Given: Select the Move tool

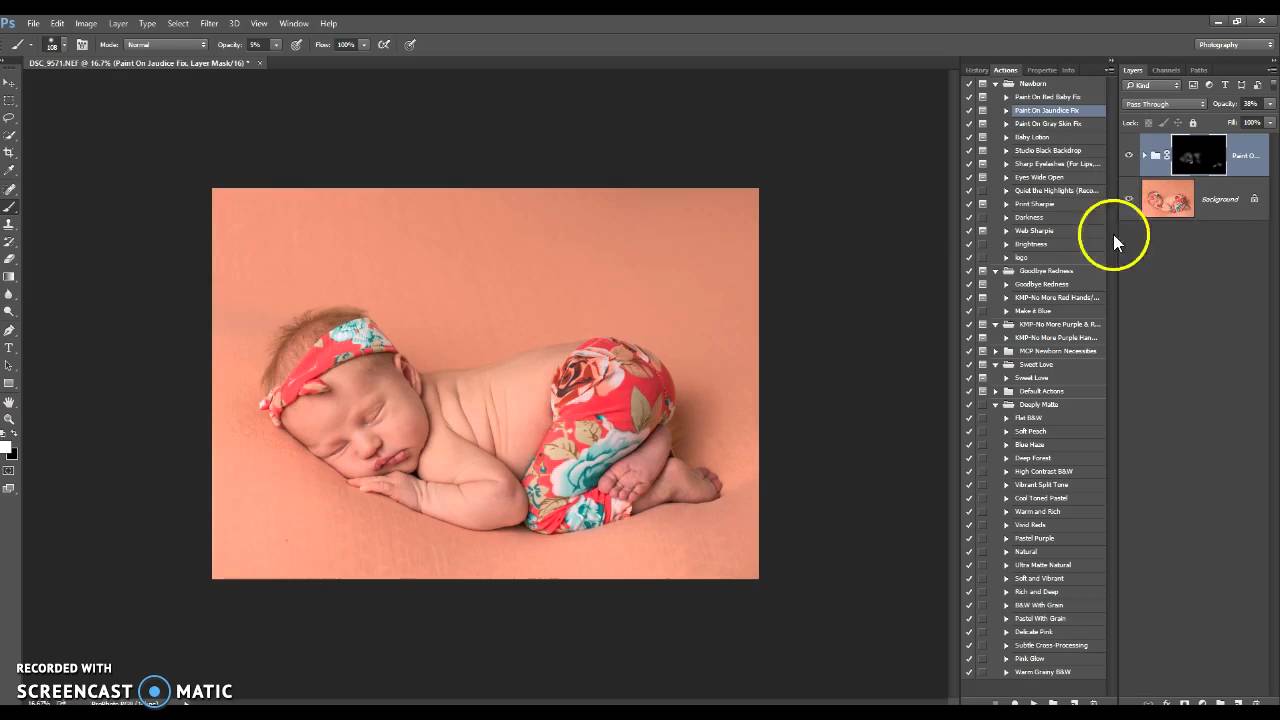Looking at the screenshot, I should [9, 83].
